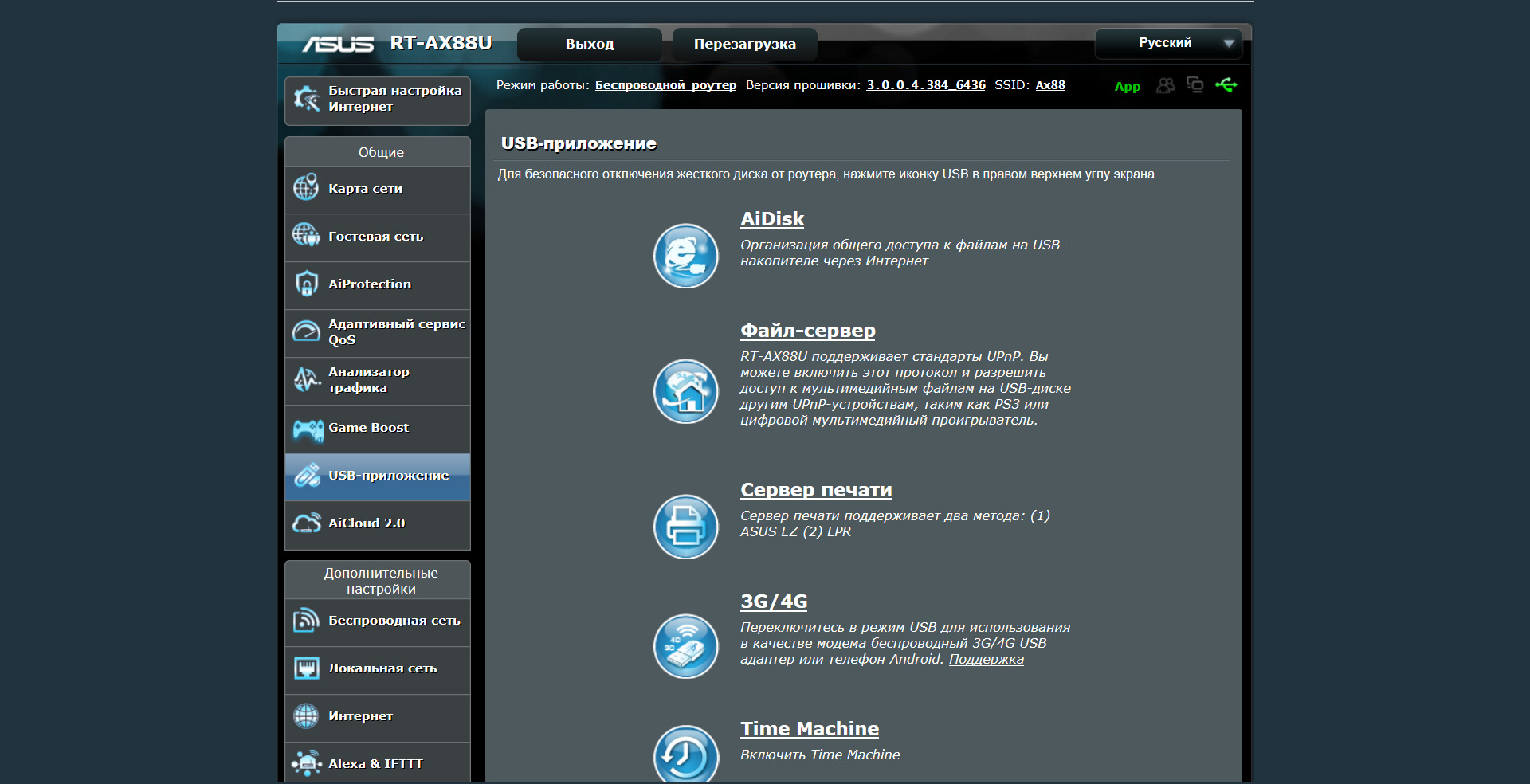Open the 3G/4G modem icon
1530x784 pixels.
click(685, 646)
